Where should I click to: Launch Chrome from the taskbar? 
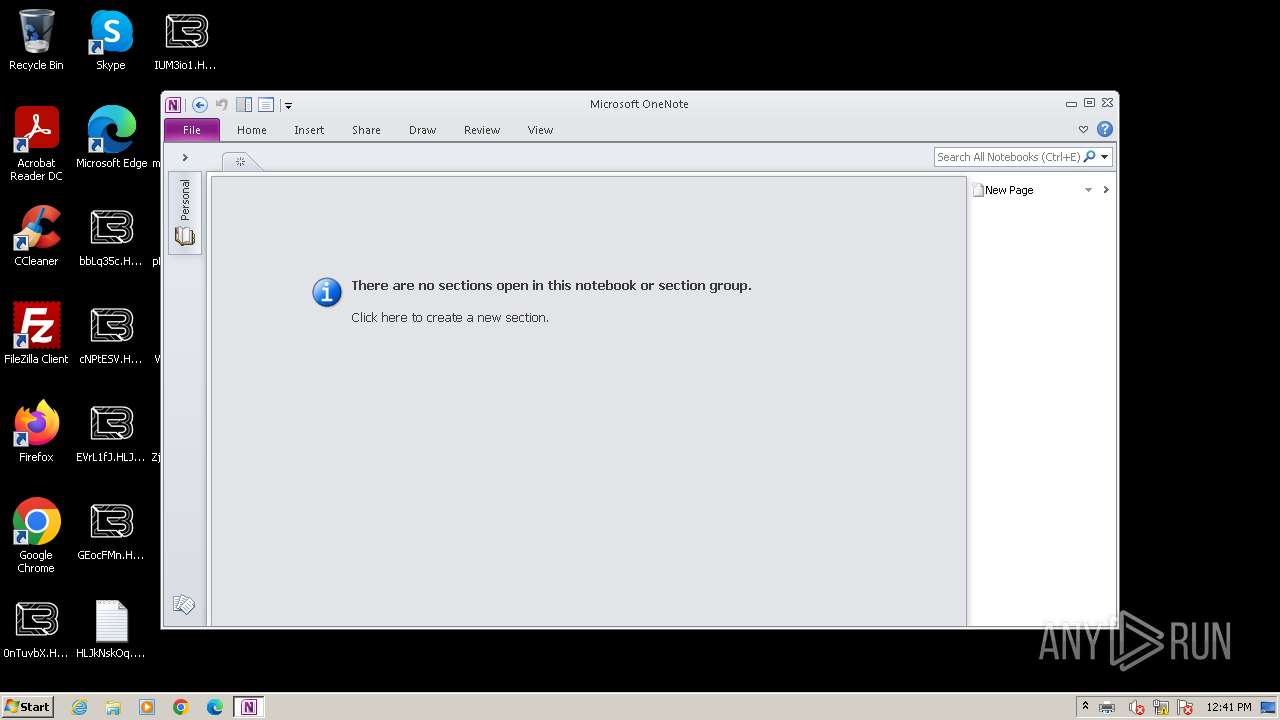pyautogui.click(x=181, y=707)
